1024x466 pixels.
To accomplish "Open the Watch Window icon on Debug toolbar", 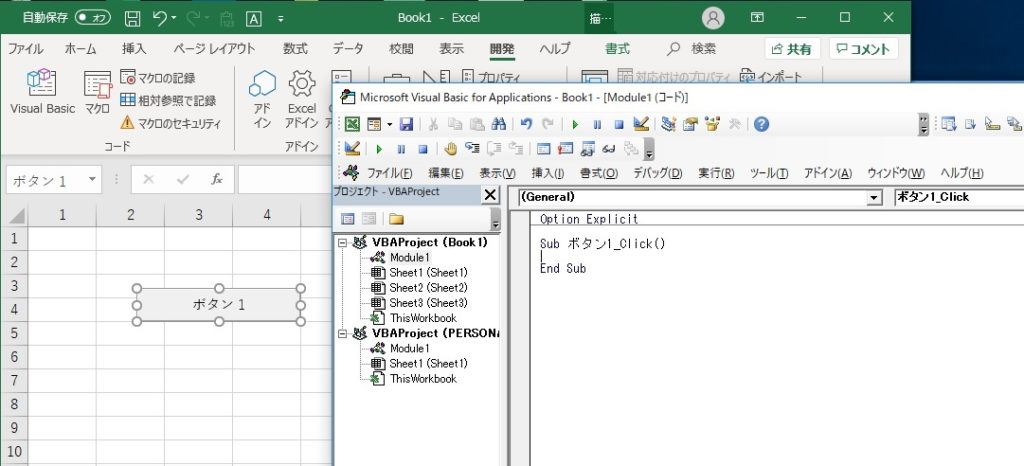I will pos(587,149).
